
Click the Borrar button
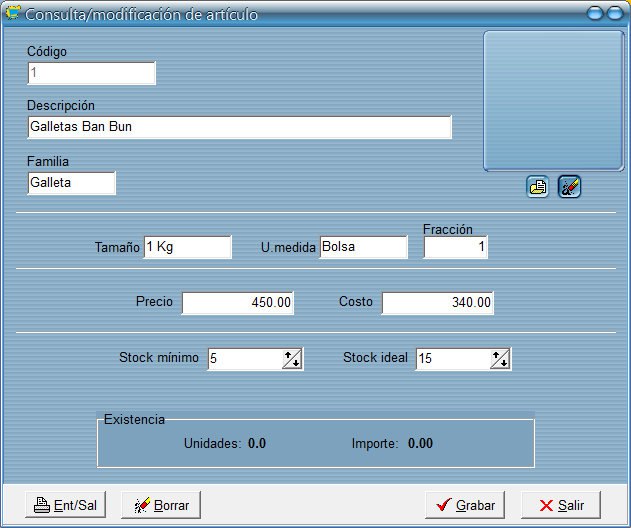click(x=161, y=505)
